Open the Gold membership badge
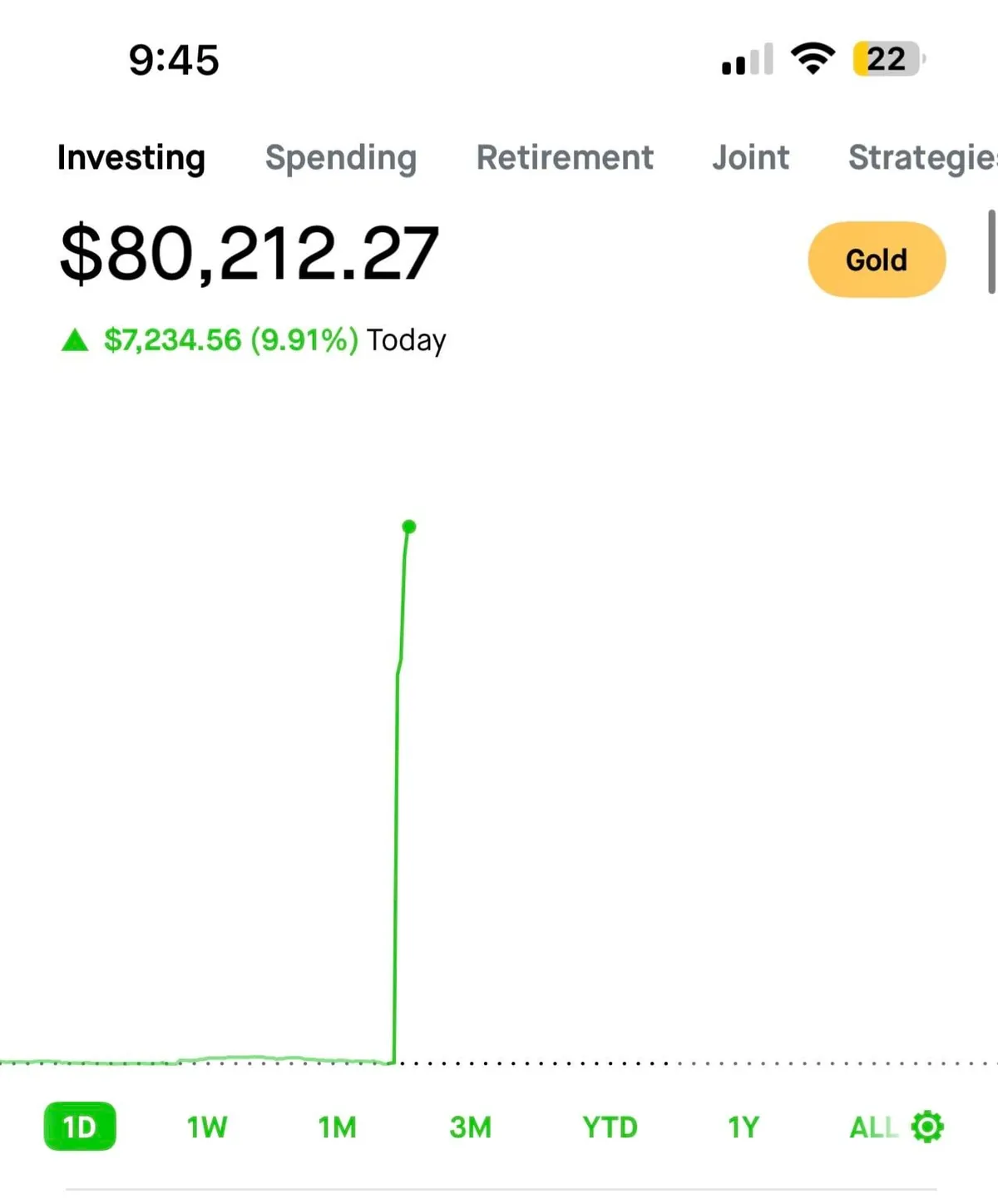The width and height of the screenshot is (998, 1204). [x=876, y=260]
